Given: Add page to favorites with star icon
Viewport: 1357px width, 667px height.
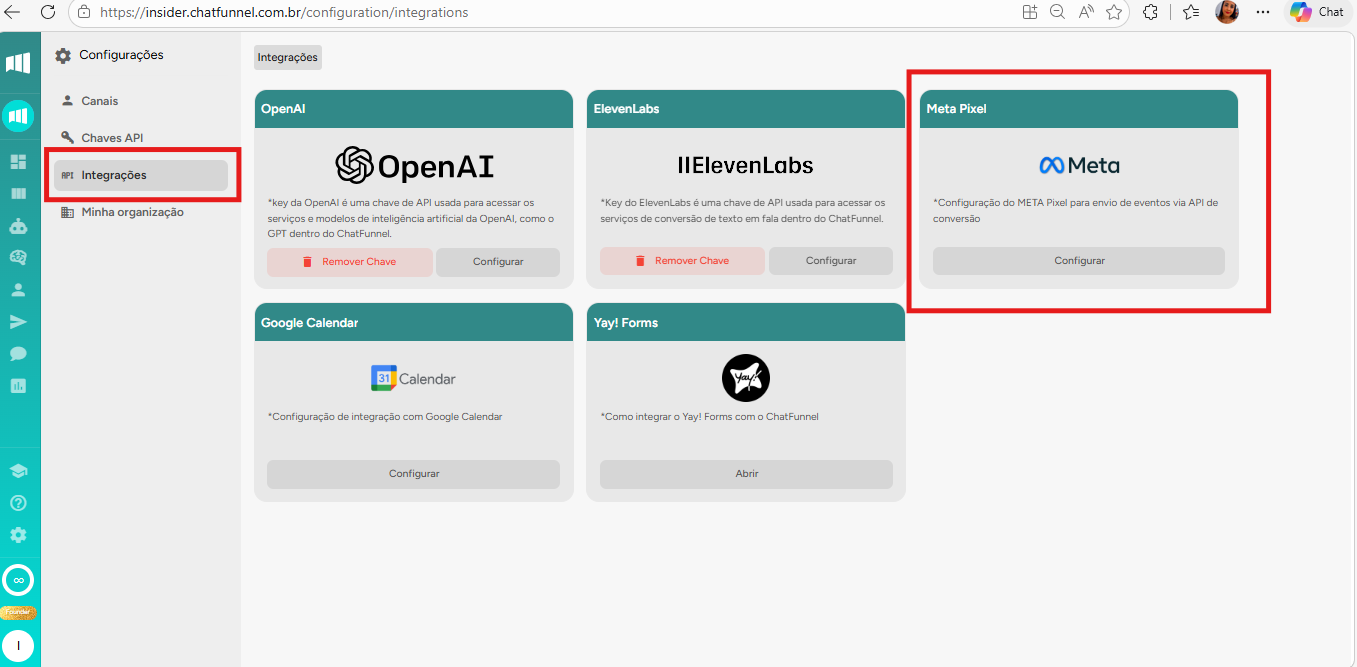Looking at the screenshot, I should 1114,12.
